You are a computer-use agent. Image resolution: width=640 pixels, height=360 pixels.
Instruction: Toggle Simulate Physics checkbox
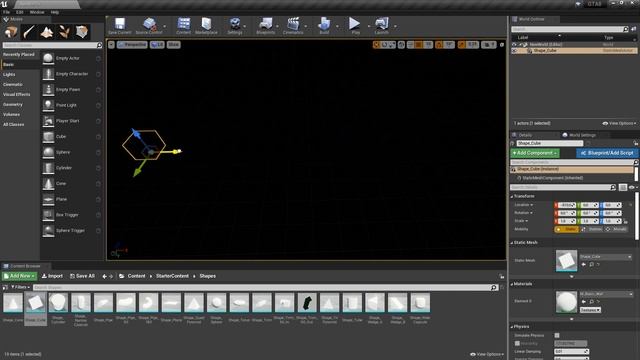click(557, 335)
